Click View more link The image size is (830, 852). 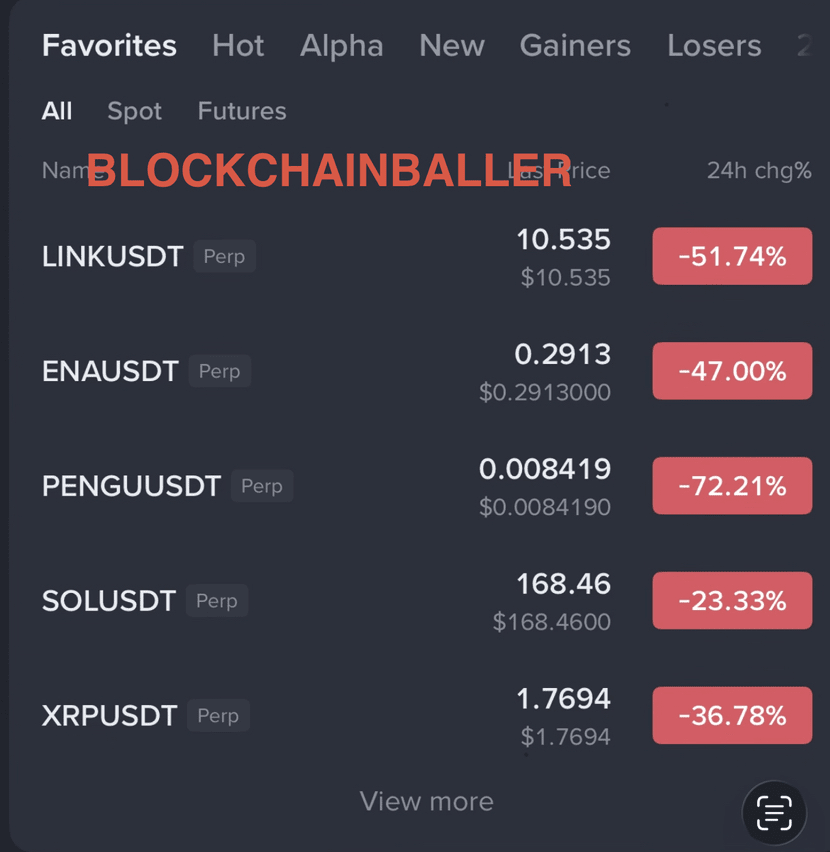click(x=426, y=801)
